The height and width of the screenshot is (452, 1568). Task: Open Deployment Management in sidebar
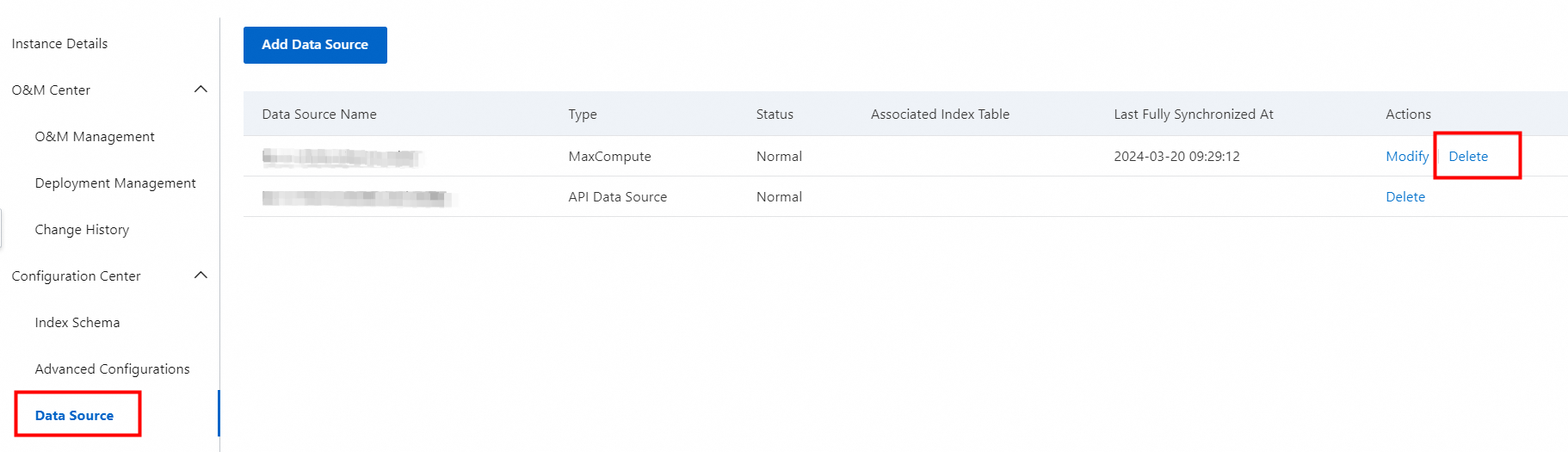pos(115,183)
